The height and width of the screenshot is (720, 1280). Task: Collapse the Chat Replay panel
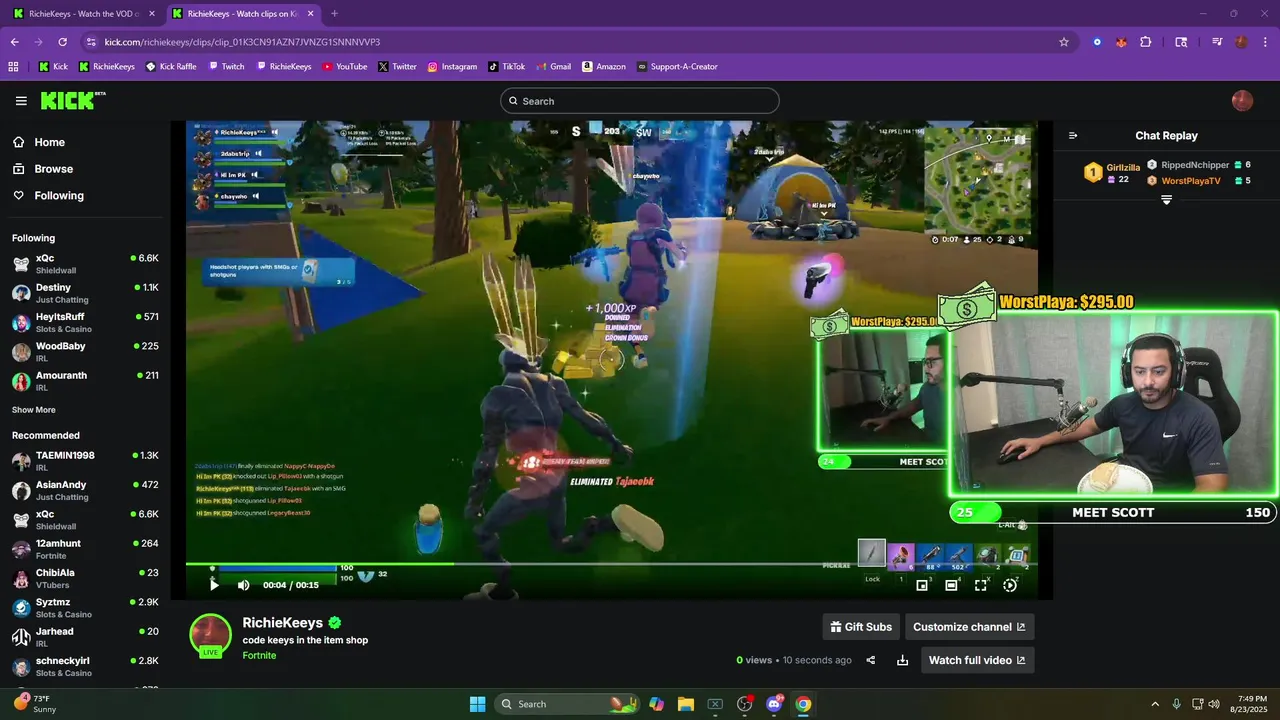pos(1073,136)
